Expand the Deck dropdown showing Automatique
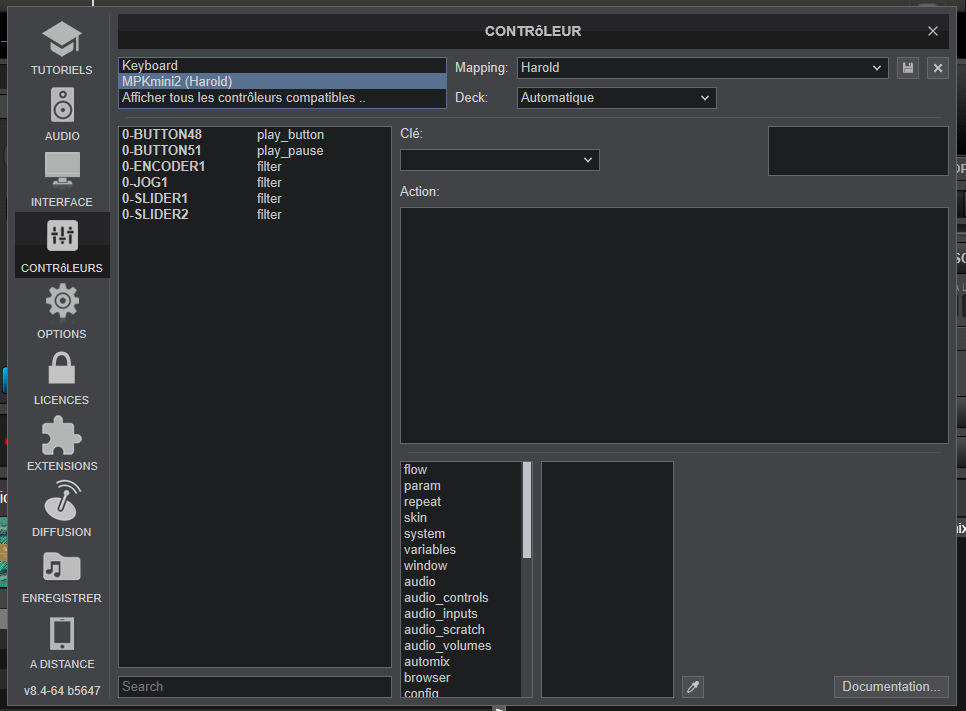 (617, 98)
